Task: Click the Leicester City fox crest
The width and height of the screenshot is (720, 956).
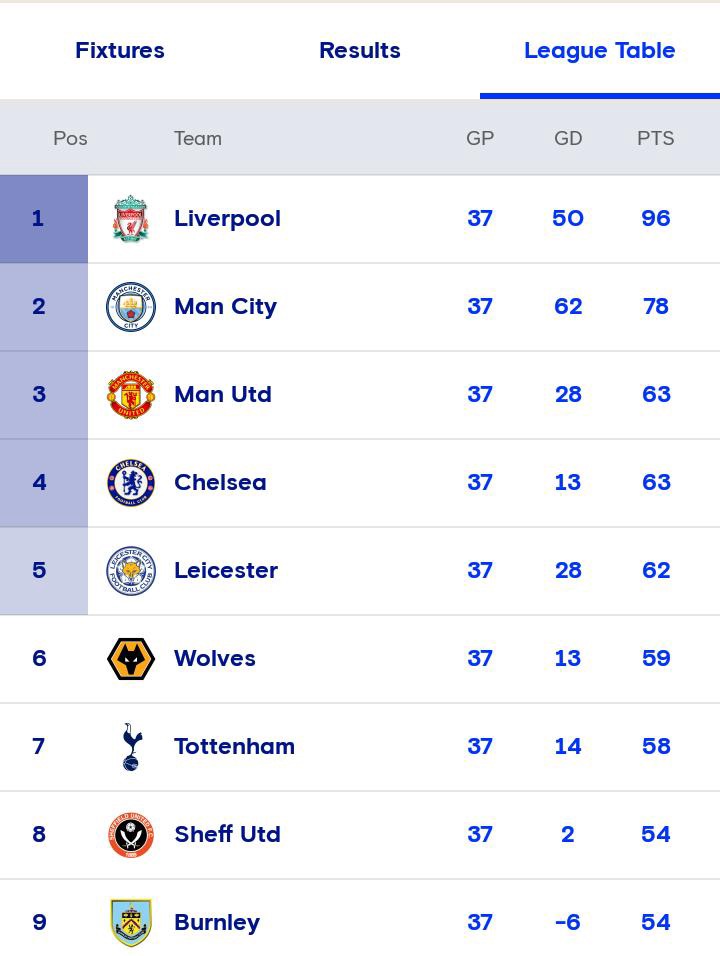Action: (x=131, y=571)
